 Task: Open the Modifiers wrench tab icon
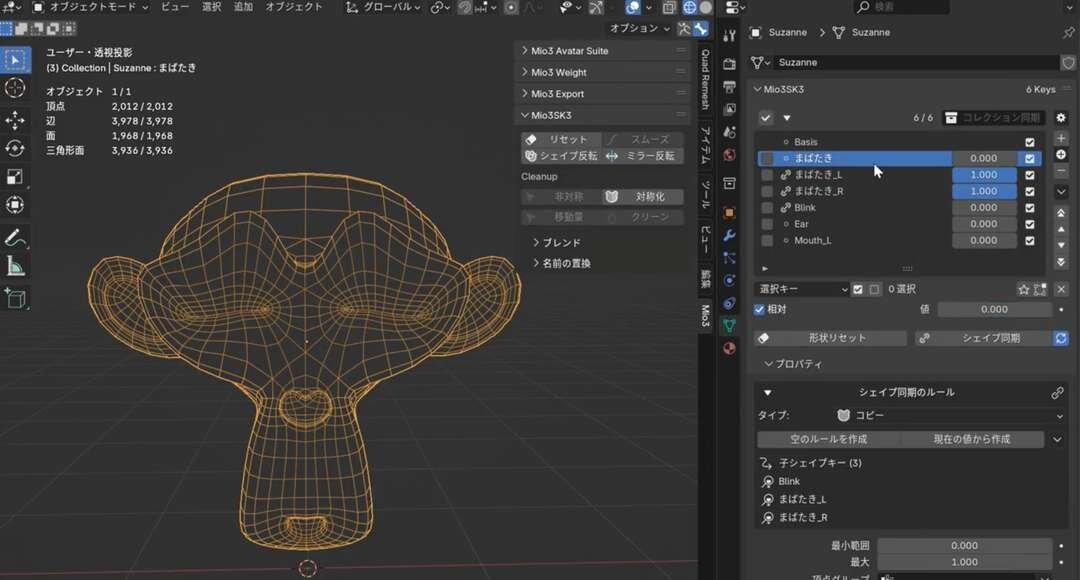729,236
